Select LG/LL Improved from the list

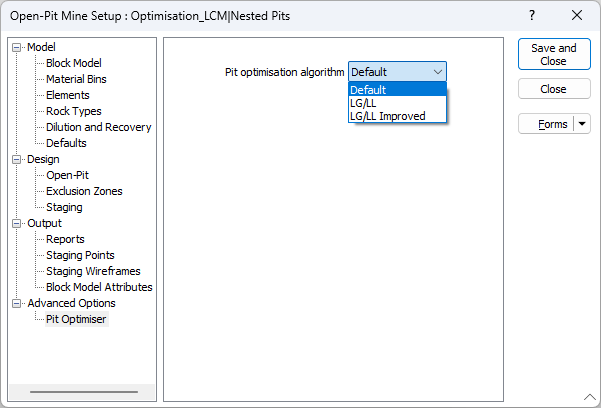(397, 116)
